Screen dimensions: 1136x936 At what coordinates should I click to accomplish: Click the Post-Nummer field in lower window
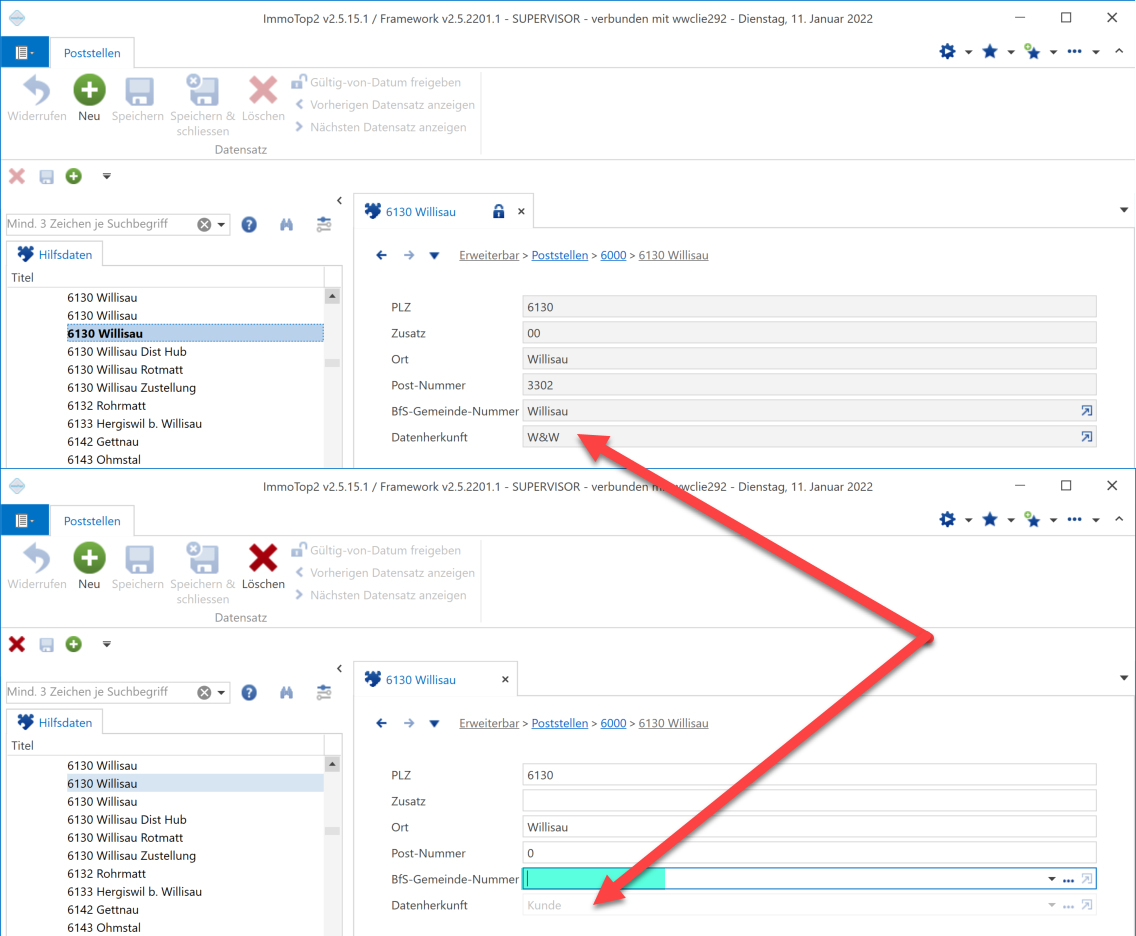(809, 853)
